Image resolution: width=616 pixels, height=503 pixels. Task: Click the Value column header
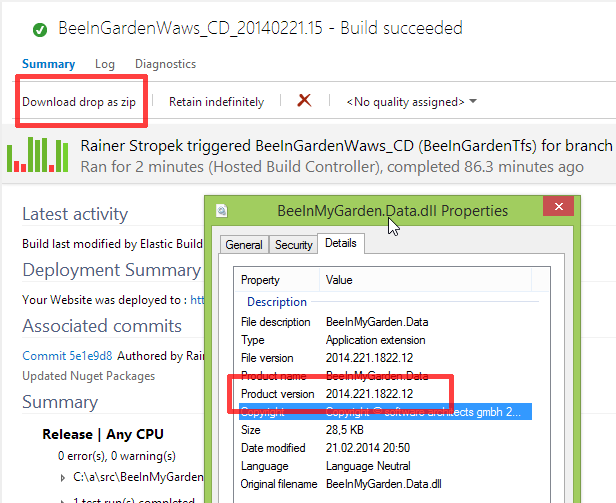pos(425,280)
